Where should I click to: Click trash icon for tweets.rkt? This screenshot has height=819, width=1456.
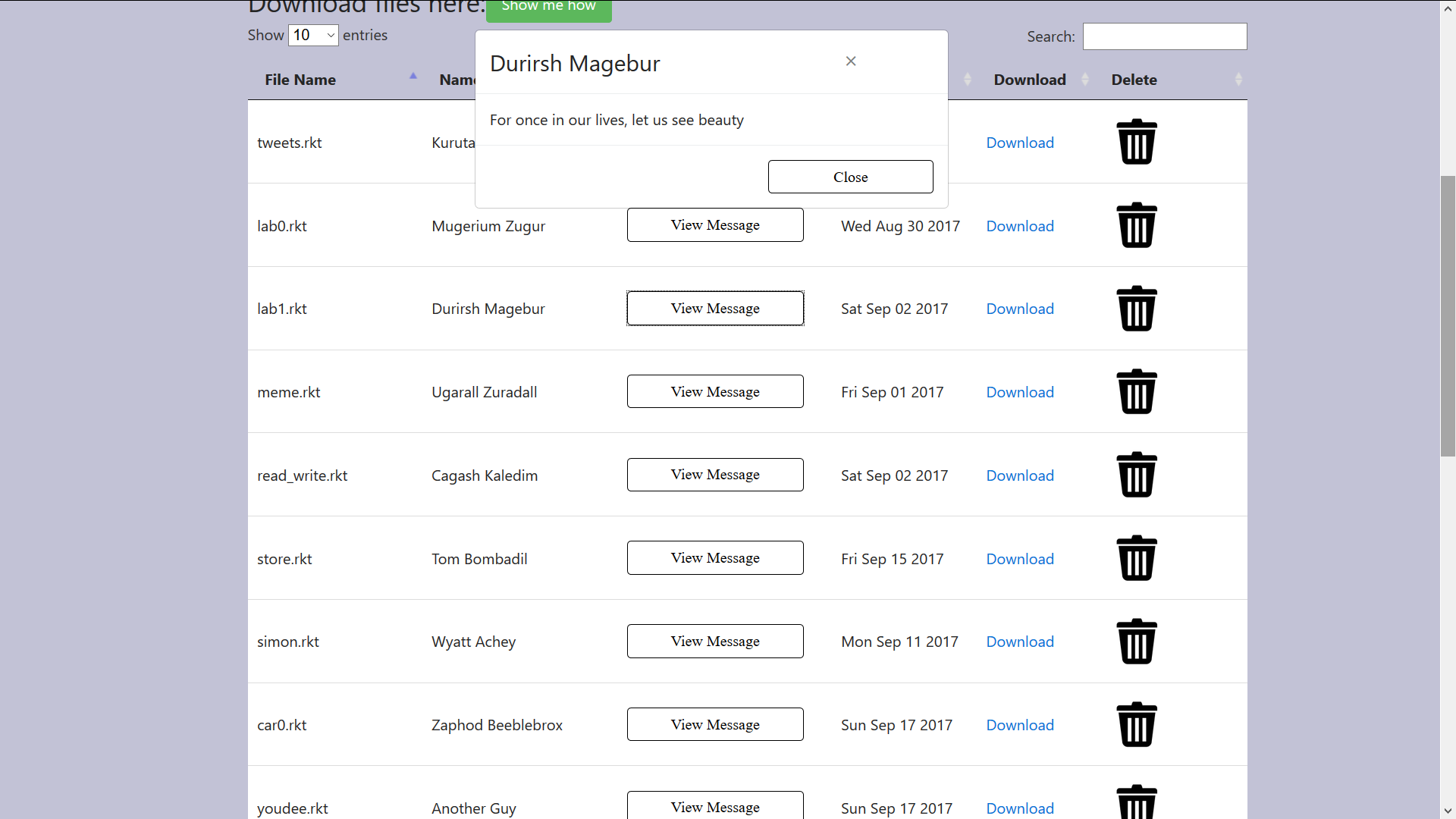(x=1136, y=142)
